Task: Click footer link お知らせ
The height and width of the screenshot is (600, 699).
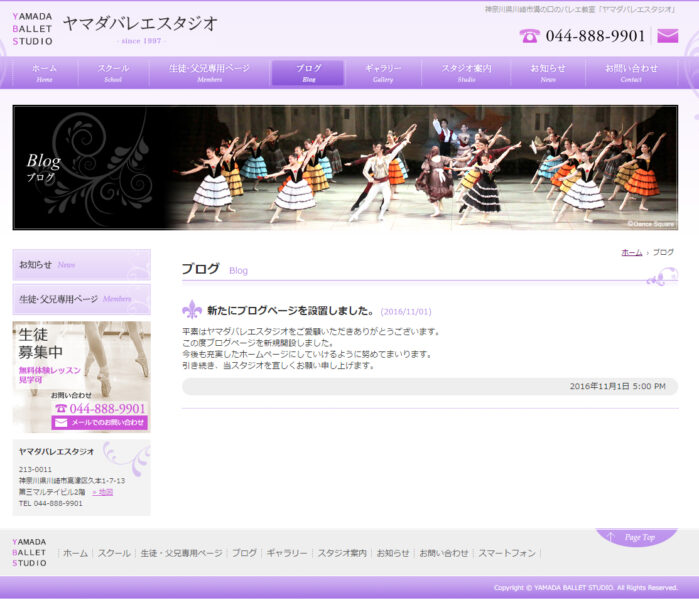Action: click(393, 553)
